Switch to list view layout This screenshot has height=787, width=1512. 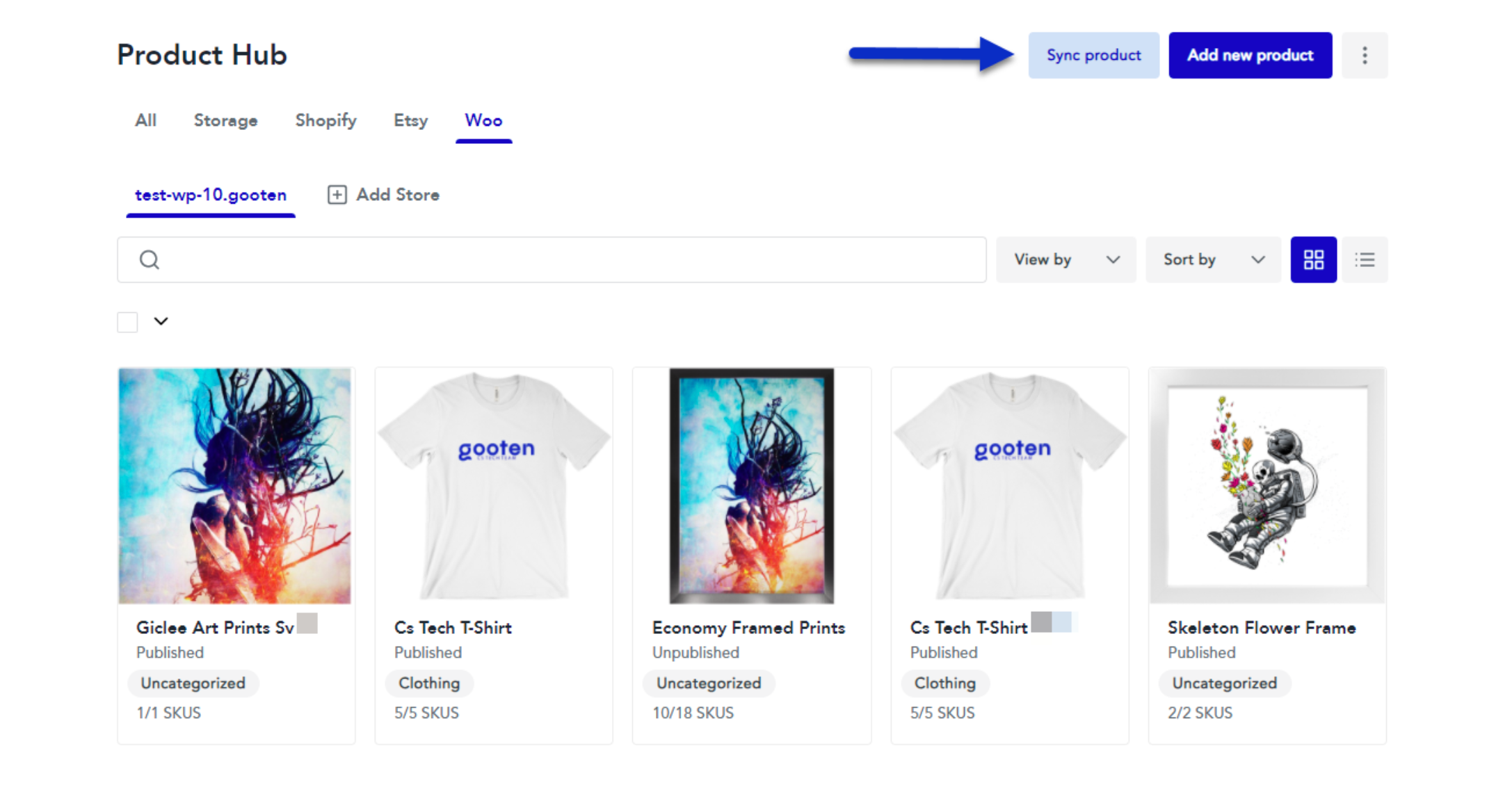[x=1365, y=259]
